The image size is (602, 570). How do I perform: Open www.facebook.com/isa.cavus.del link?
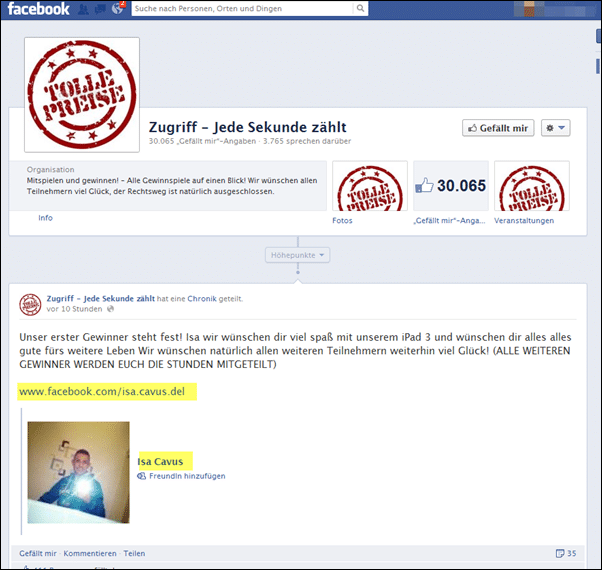[x=102, y=392]
